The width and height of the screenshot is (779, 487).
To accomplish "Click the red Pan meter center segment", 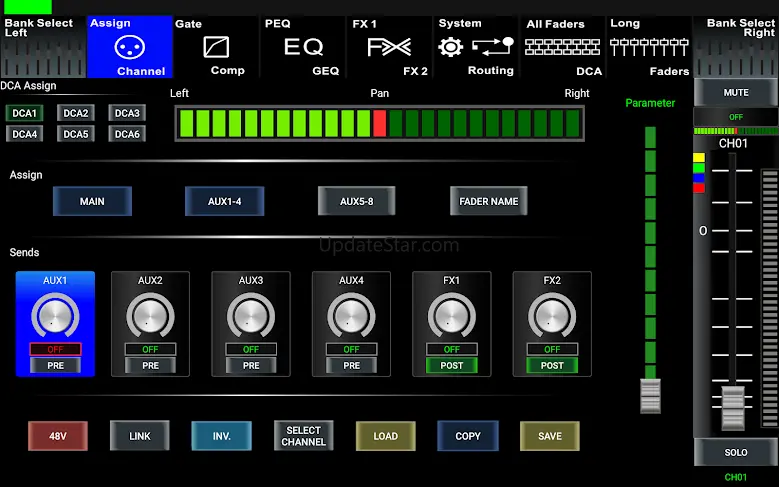I will pos(380,124).
